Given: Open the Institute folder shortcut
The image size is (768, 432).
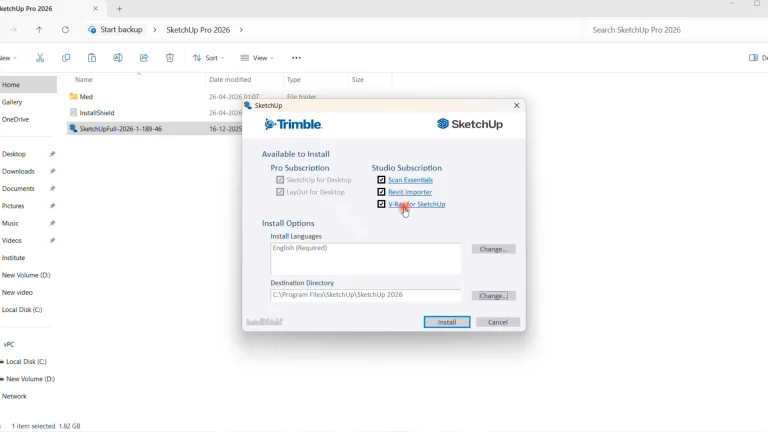Looking at the screenshot, I should pyautogui.click(x=13, y=258).
